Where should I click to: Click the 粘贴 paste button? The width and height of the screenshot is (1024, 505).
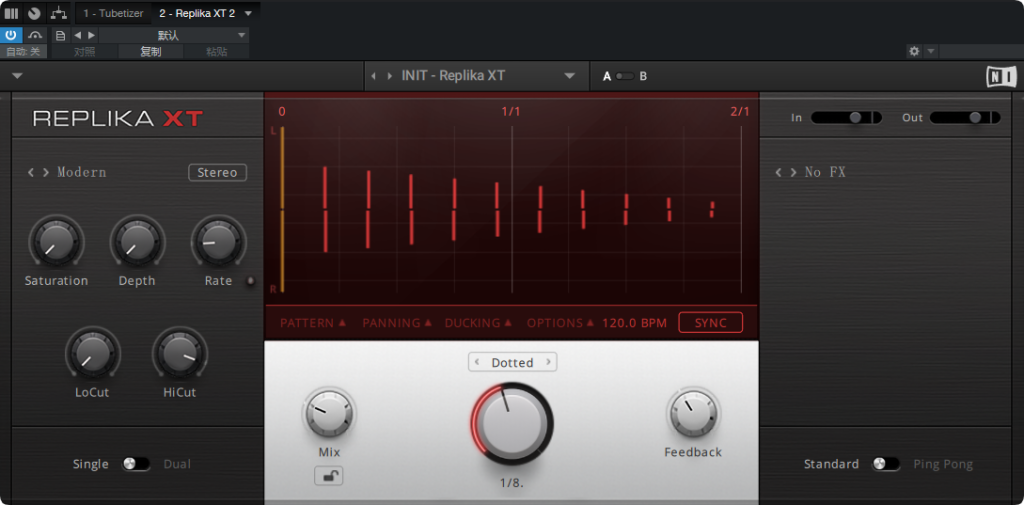[x=216, y=52]
